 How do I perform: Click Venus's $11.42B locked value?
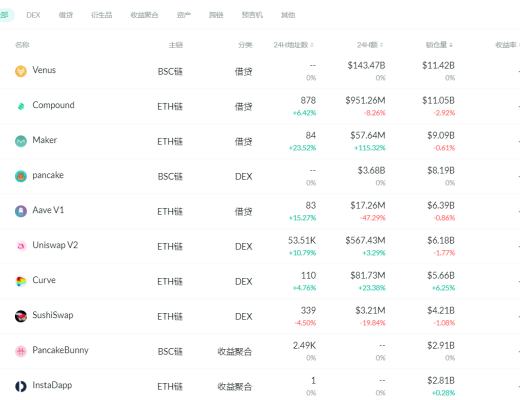coord(438,65)
